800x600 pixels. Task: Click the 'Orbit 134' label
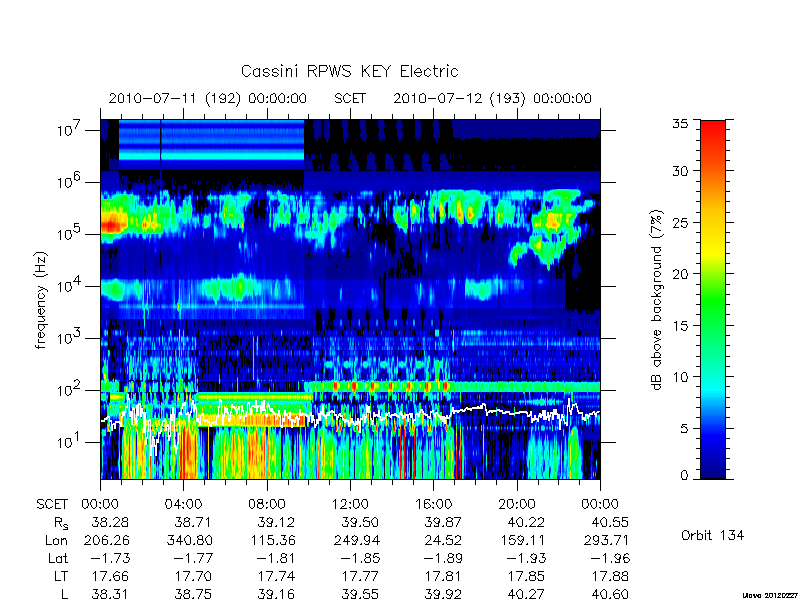712,535
